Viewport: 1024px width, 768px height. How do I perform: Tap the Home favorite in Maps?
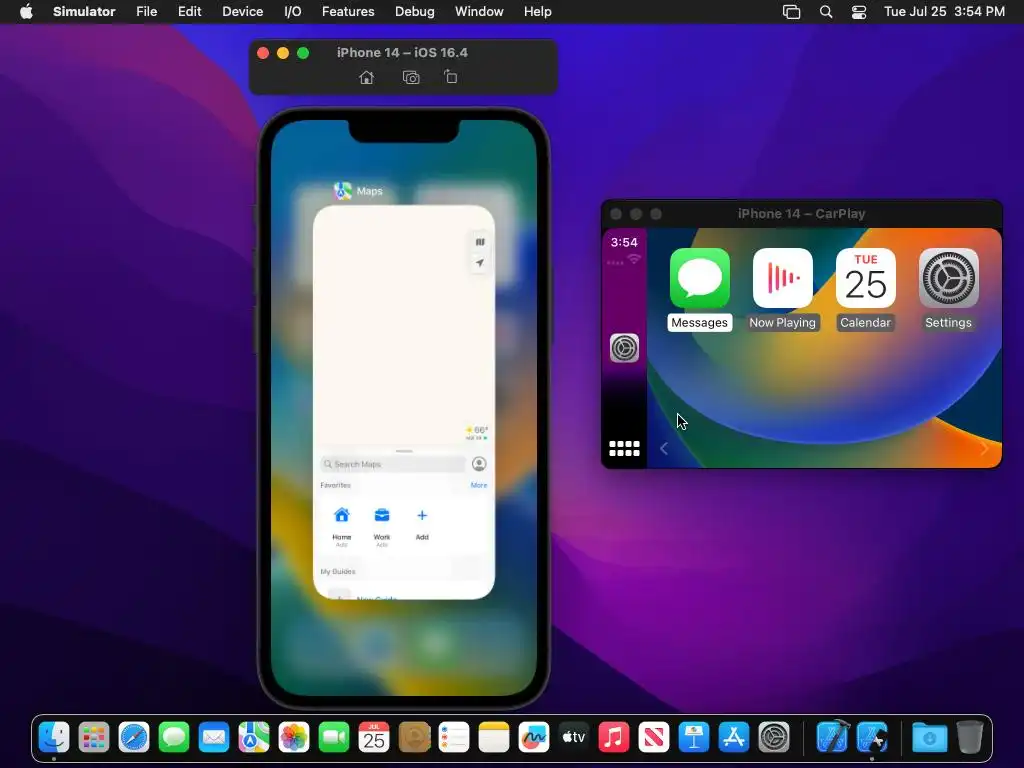click(342, 524)
